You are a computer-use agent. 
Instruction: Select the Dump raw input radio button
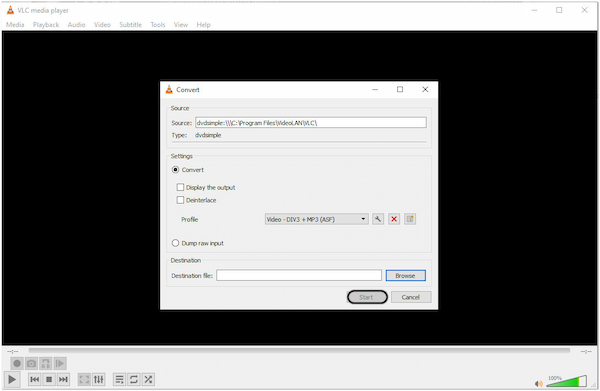click(175, 243)
